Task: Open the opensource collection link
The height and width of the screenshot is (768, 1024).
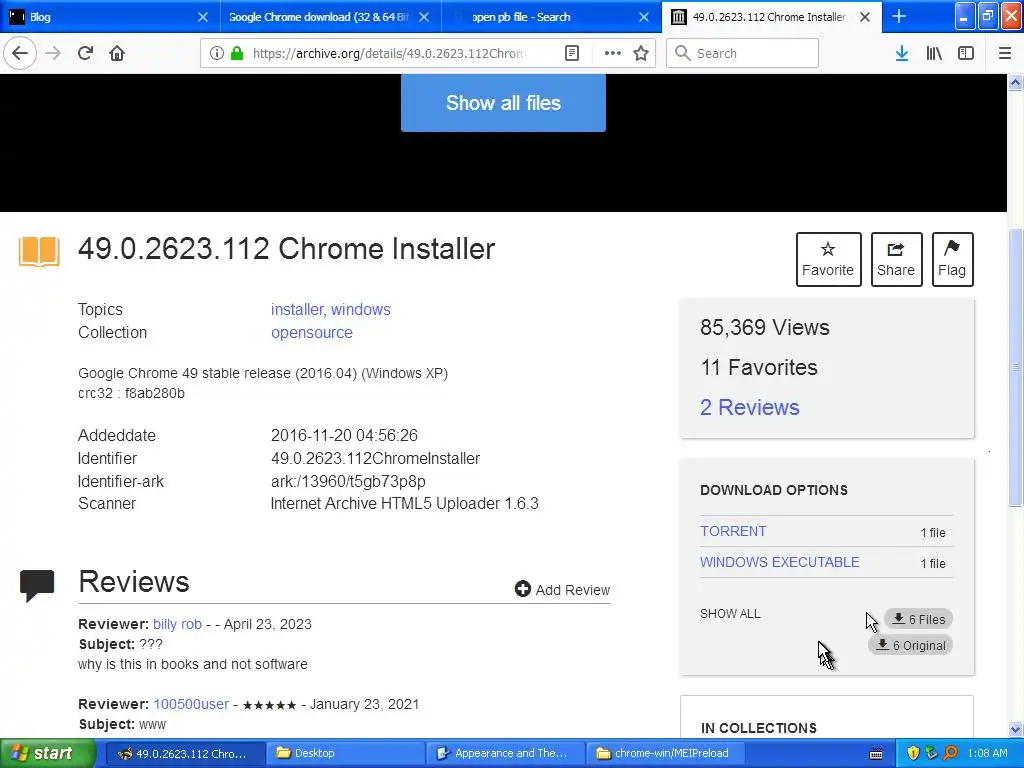Action: [312, 332]
